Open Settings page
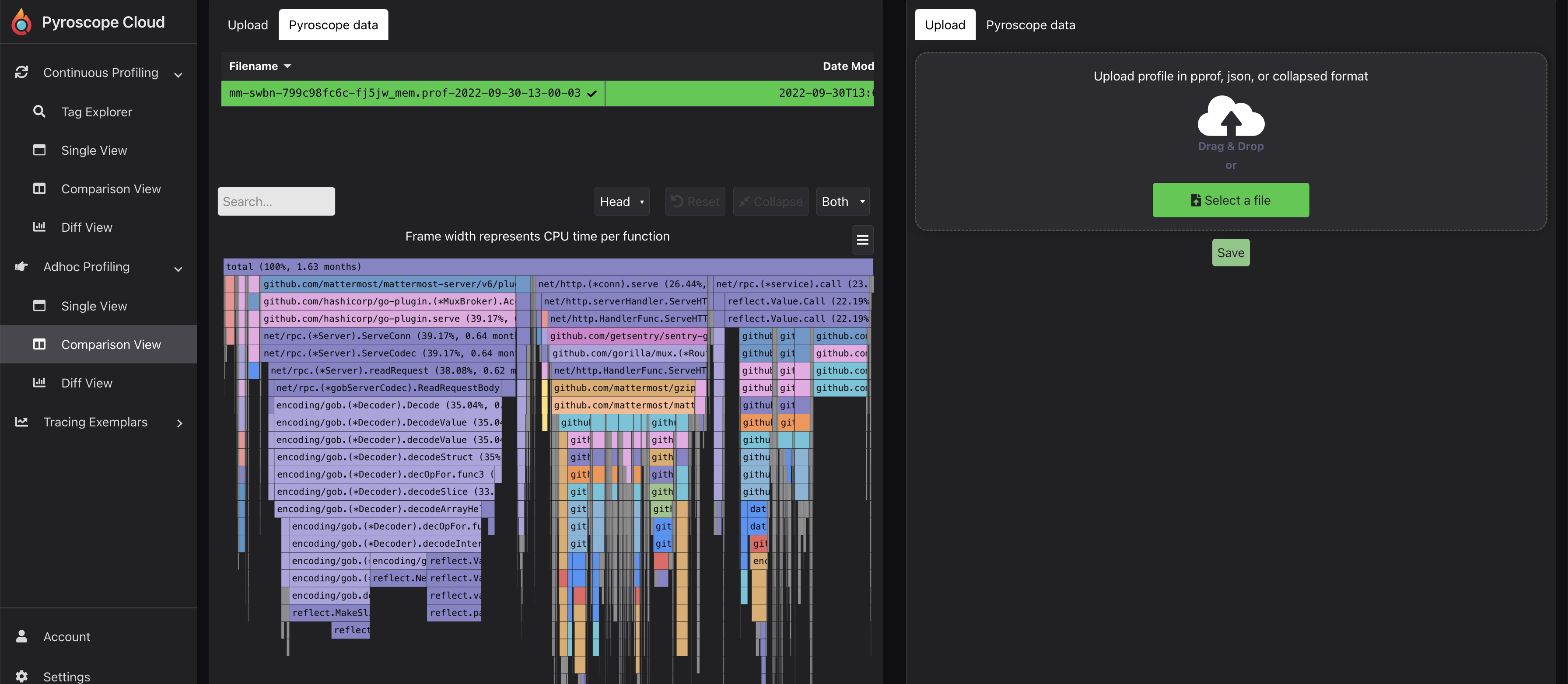This screenshot has width=1568, height=684. 67,676
